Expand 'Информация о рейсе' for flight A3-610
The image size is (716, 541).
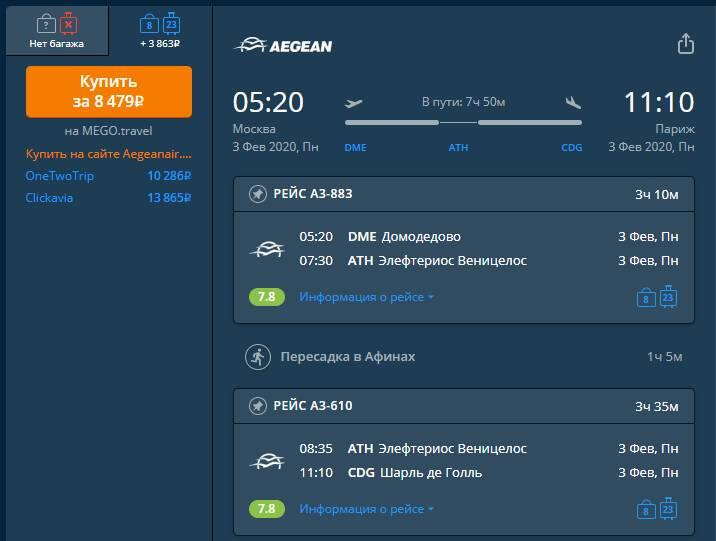[x=366, y=509]
